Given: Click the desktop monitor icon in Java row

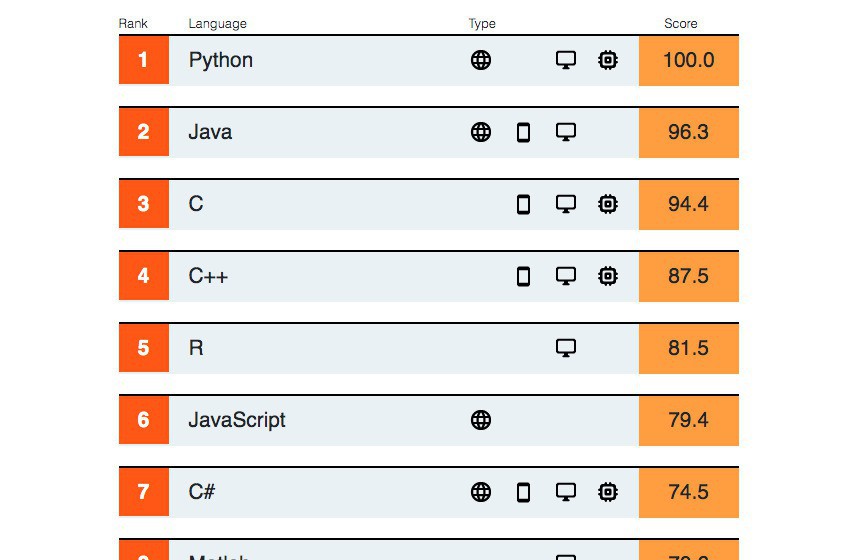Looking at the screenshot, I should tap(566, 132).
